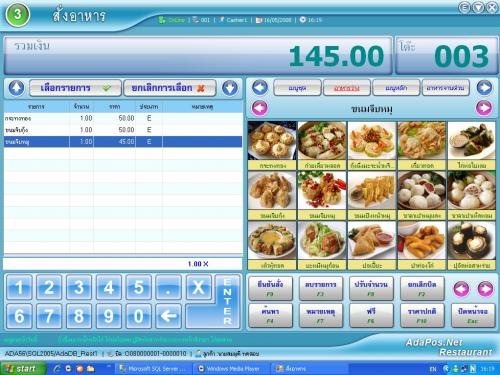Click ปรับจำนวน F8 to adjust quantity
The image size is (500, 375).
tap(371, 288)
